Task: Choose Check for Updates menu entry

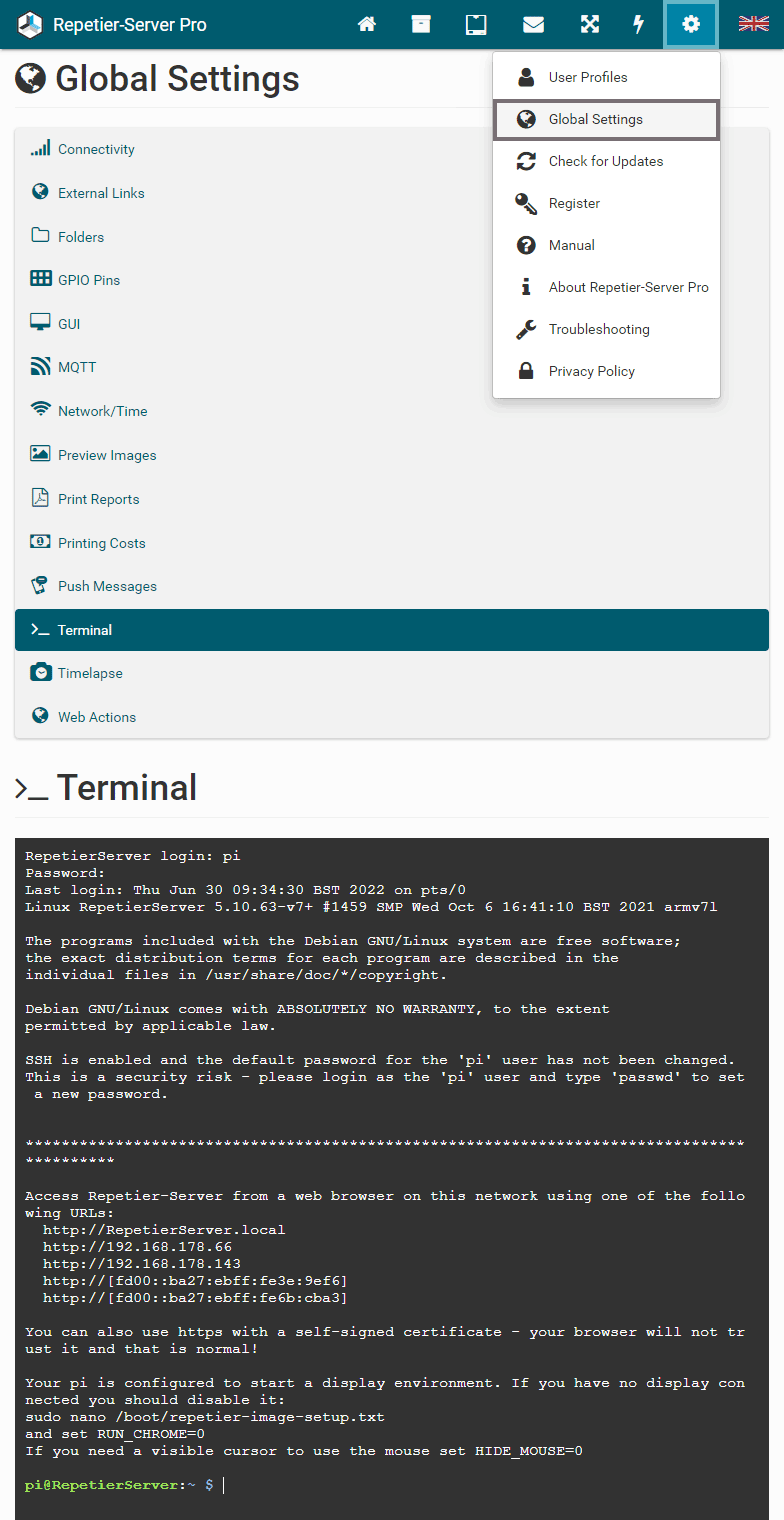Action: 605,161
